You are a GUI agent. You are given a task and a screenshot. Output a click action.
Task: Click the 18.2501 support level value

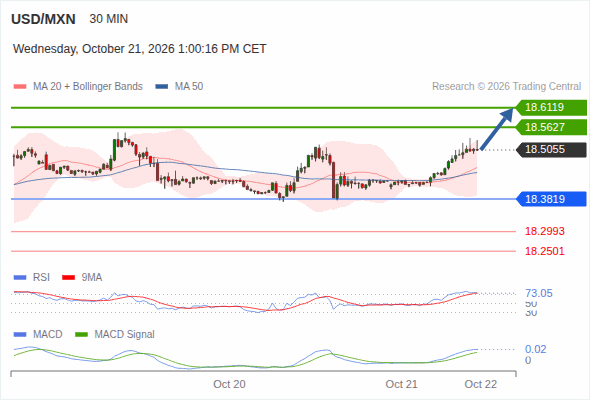pyautogui.click(x=545, y=251)
